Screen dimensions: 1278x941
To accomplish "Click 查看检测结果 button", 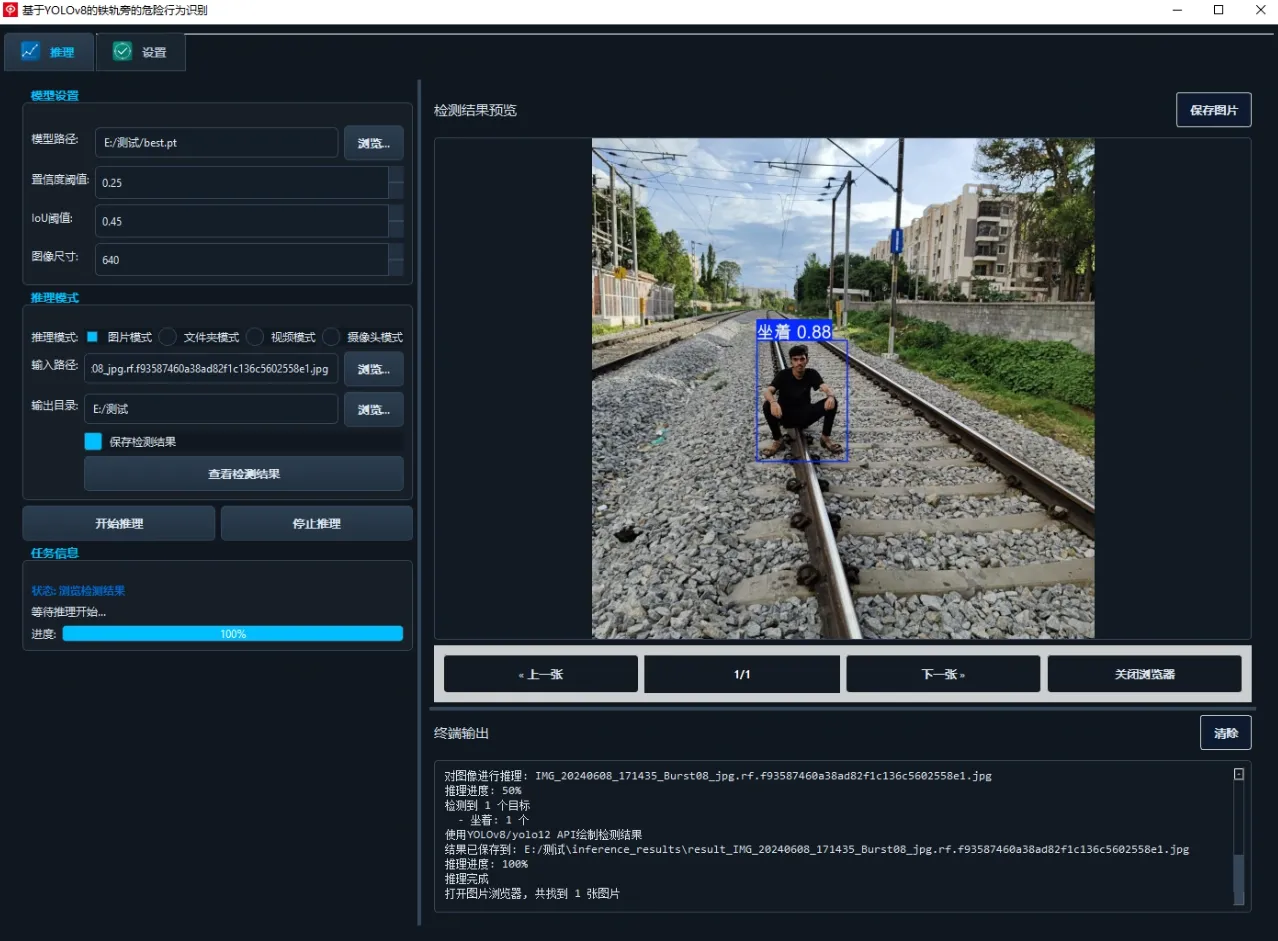I will click(244, 474).
